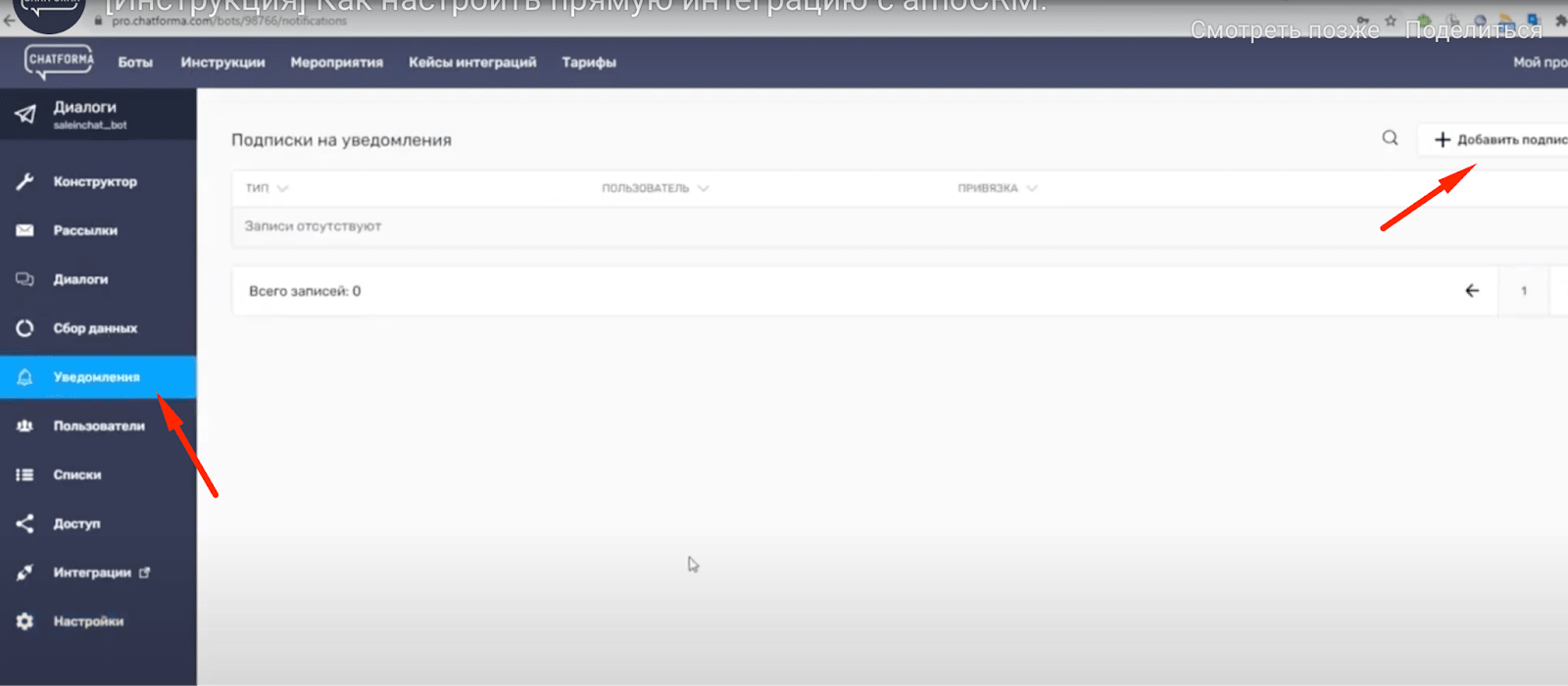The width and height of the screenshot is (1568, 686).
Task: Open the Мероприятия menu
Action: pyautogui.click(x=336, y=62)
